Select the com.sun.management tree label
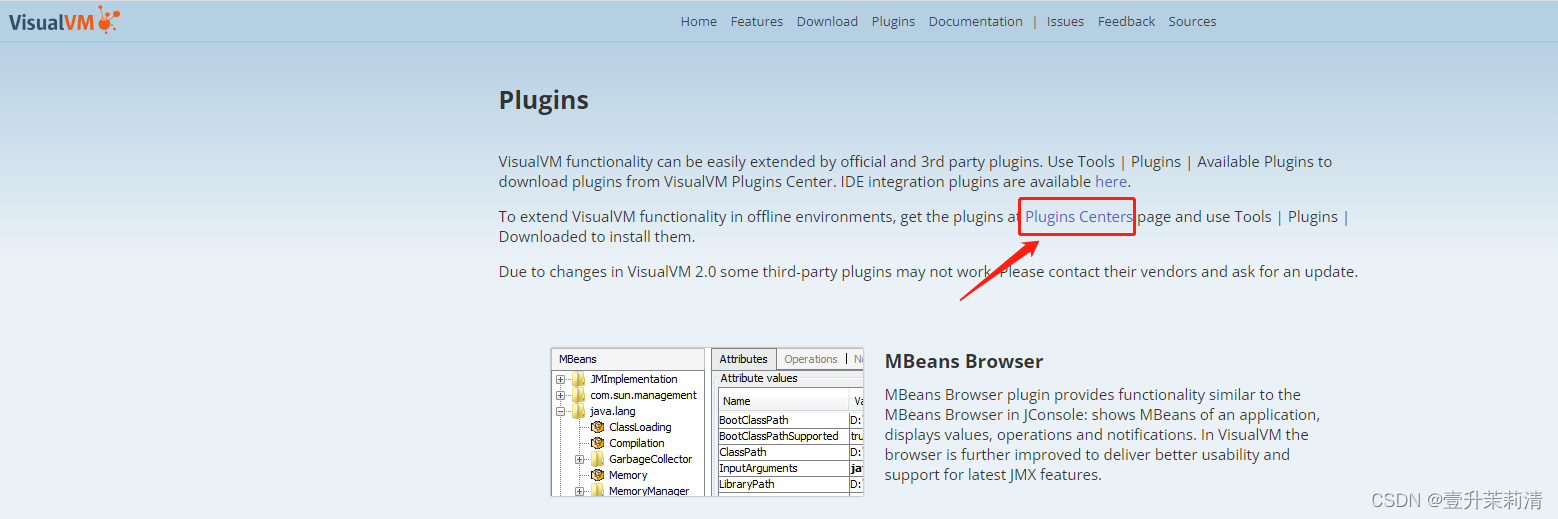 point(643,395)
